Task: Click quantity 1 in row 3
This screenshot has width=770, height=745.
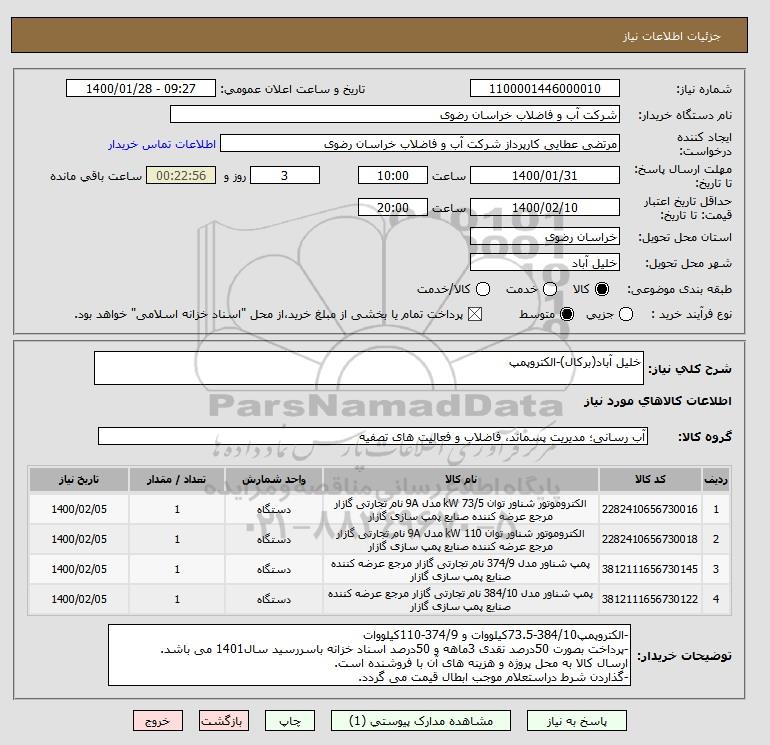Action: pos(177,569)
